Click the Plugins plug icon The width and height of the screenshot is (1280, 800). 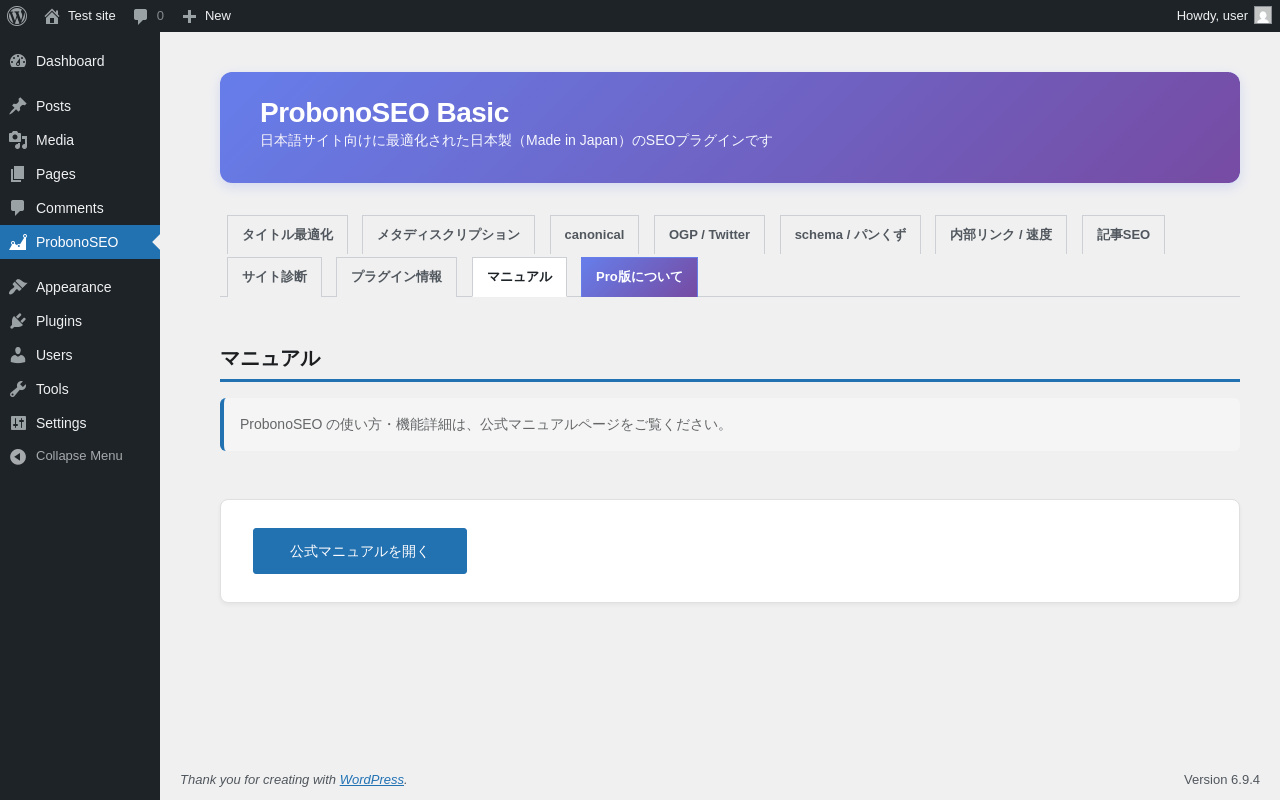click(x=18, y=321)
